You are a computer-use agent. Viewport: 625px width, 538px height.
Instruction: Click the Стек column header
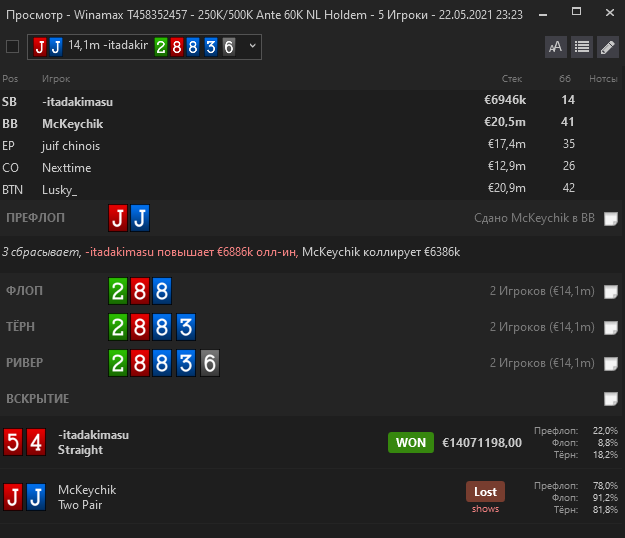pos(512,79)
